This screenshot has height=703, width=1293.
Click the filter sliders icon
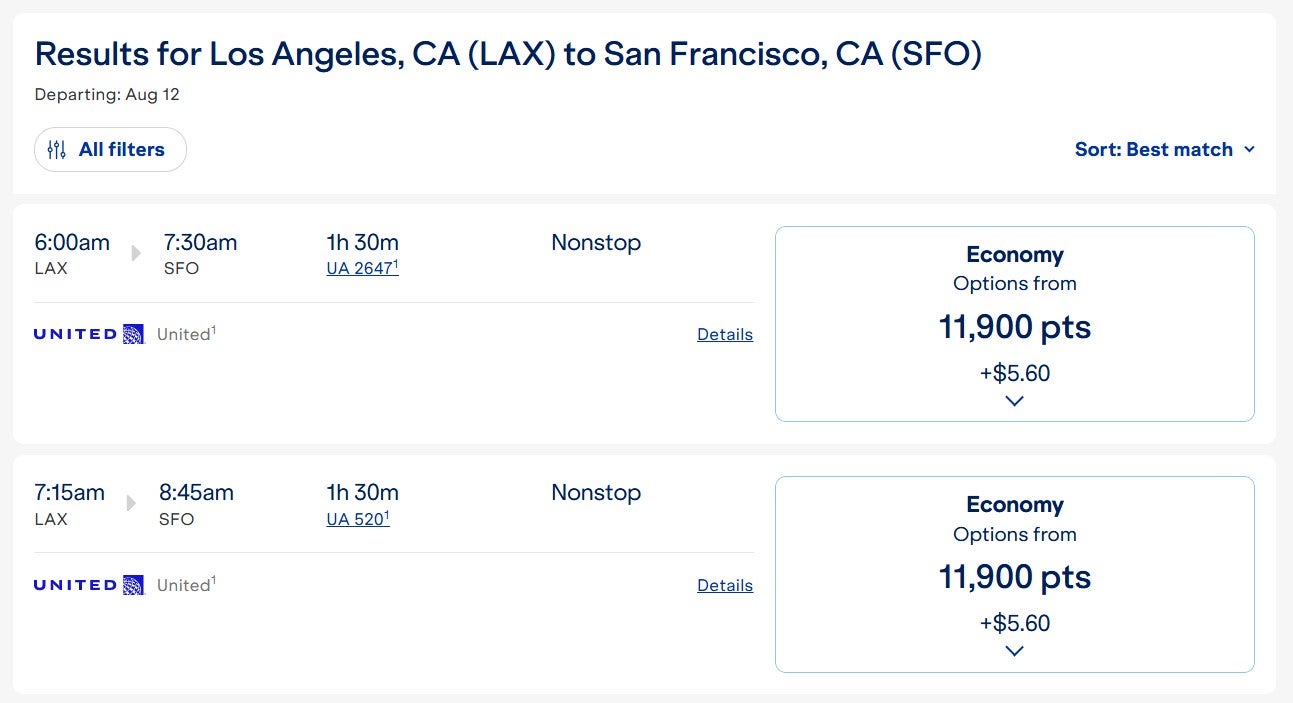pos(57,150)
